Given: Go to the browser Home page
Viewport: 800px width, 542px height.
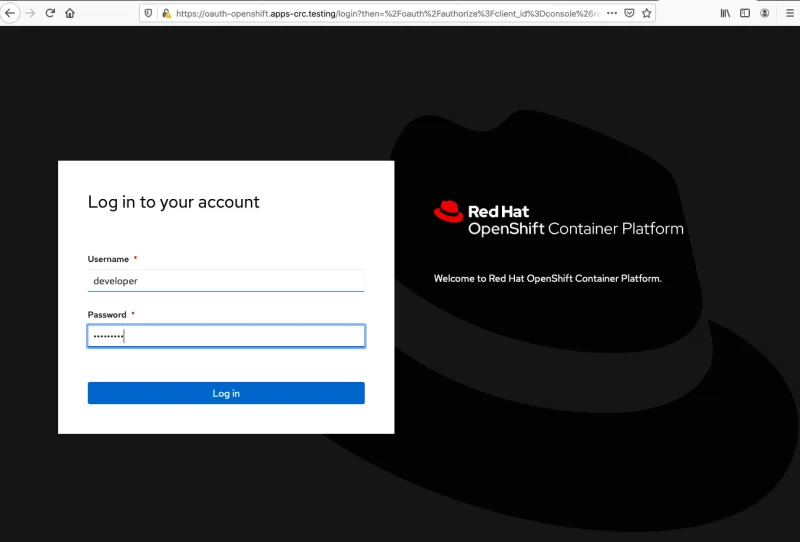Looking at the screenshot, I should [x=70, y=13].
